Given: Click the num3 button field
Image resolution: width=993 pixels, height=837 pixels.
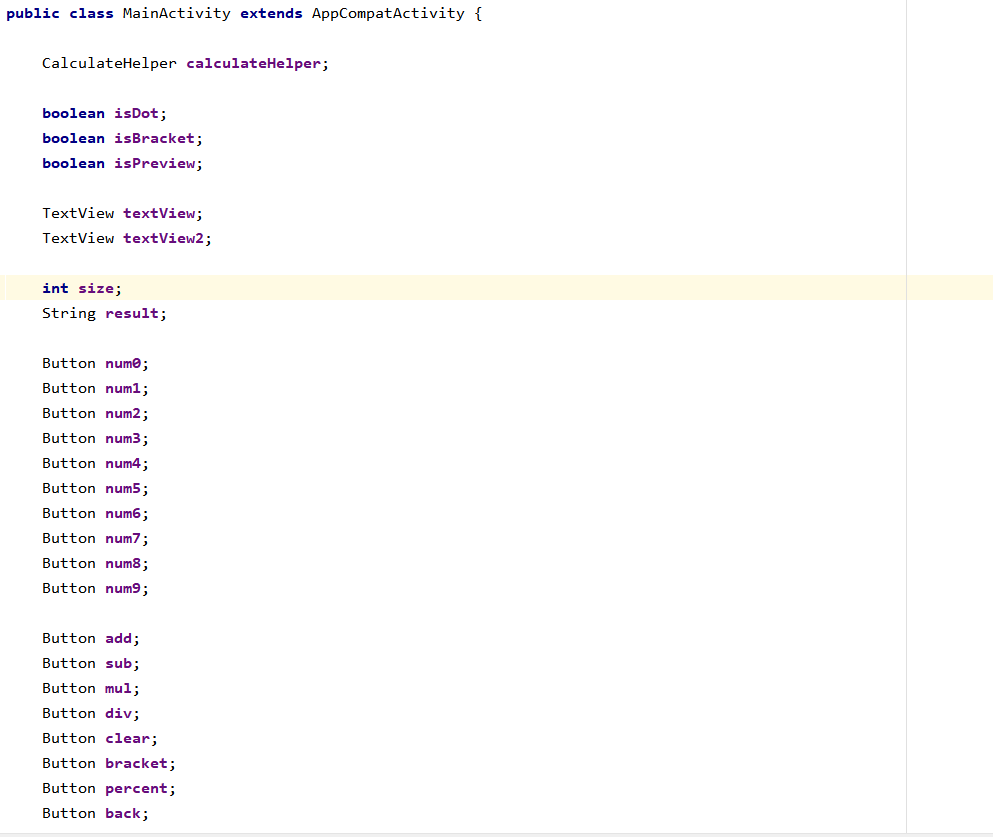Looking at the screenshot, I should 123,438.
